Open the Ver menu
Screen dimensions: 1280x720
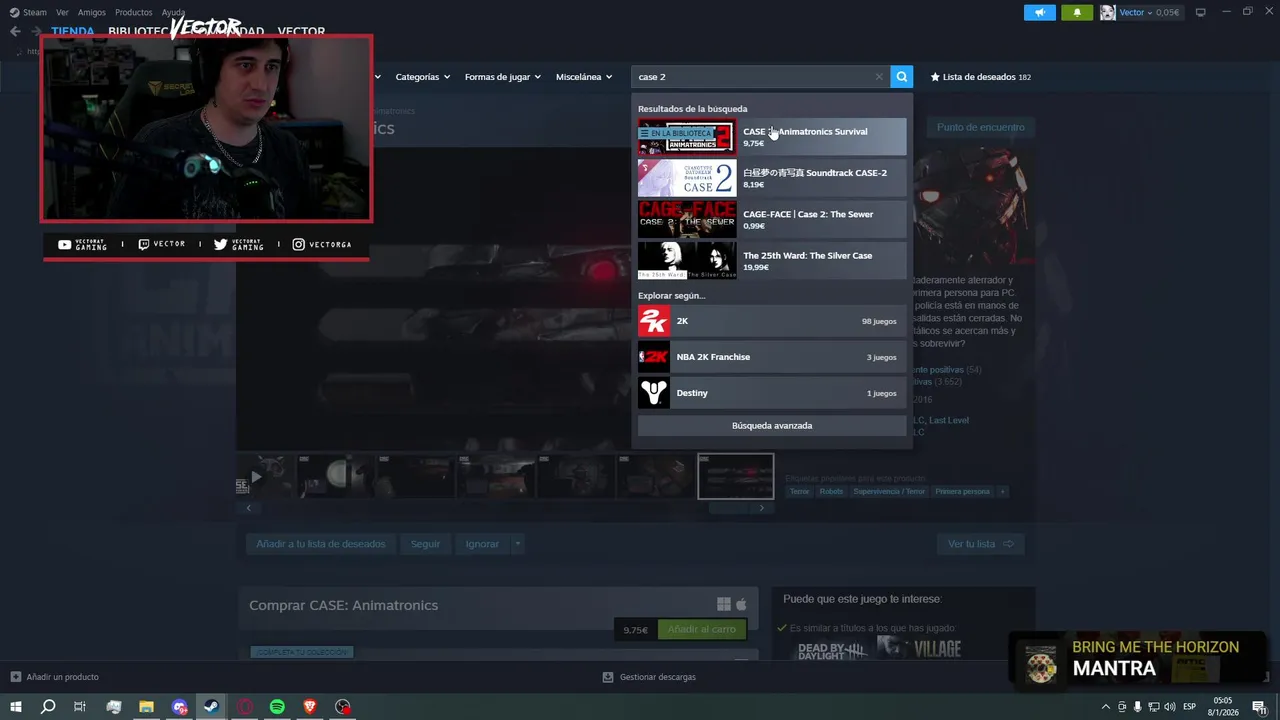(x=63, y=12)
